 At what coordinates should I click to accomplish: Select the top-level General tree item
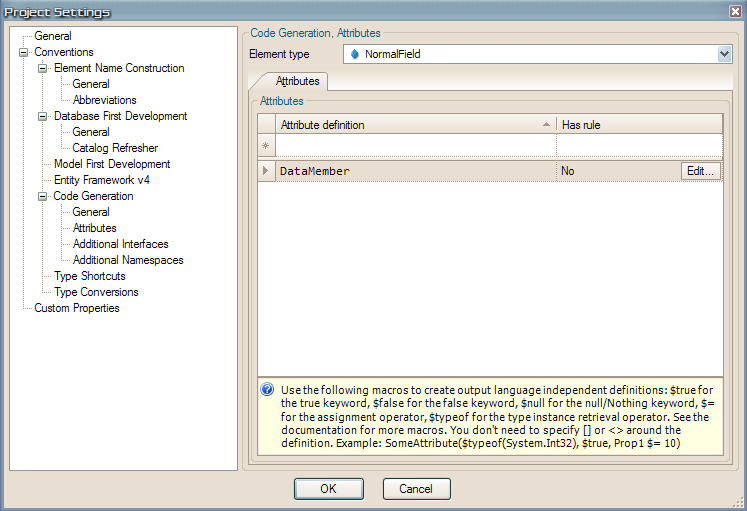coord(53,36)
